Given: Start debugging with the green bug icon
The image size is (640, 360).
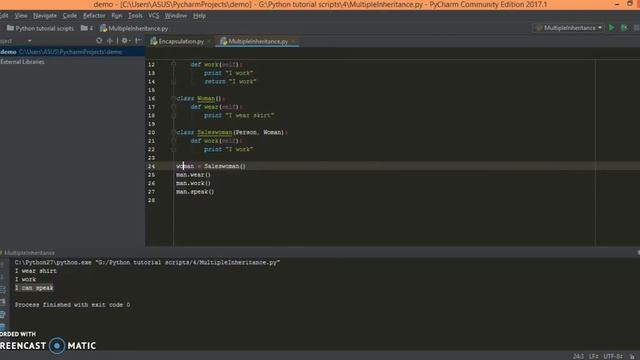Looking at the screenshot, I should pyautogui.click(x=624, y=28).
